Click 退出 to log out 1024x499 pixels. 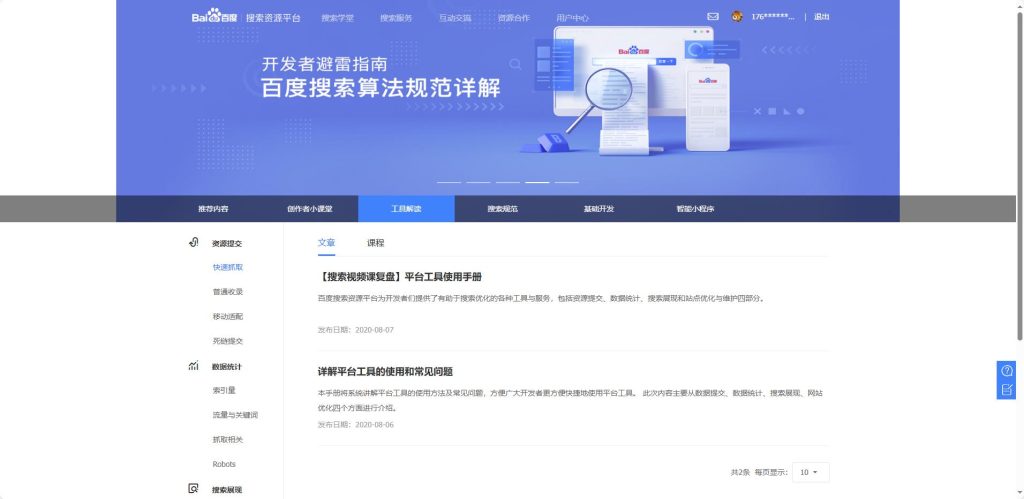click(x=822, y=17)
